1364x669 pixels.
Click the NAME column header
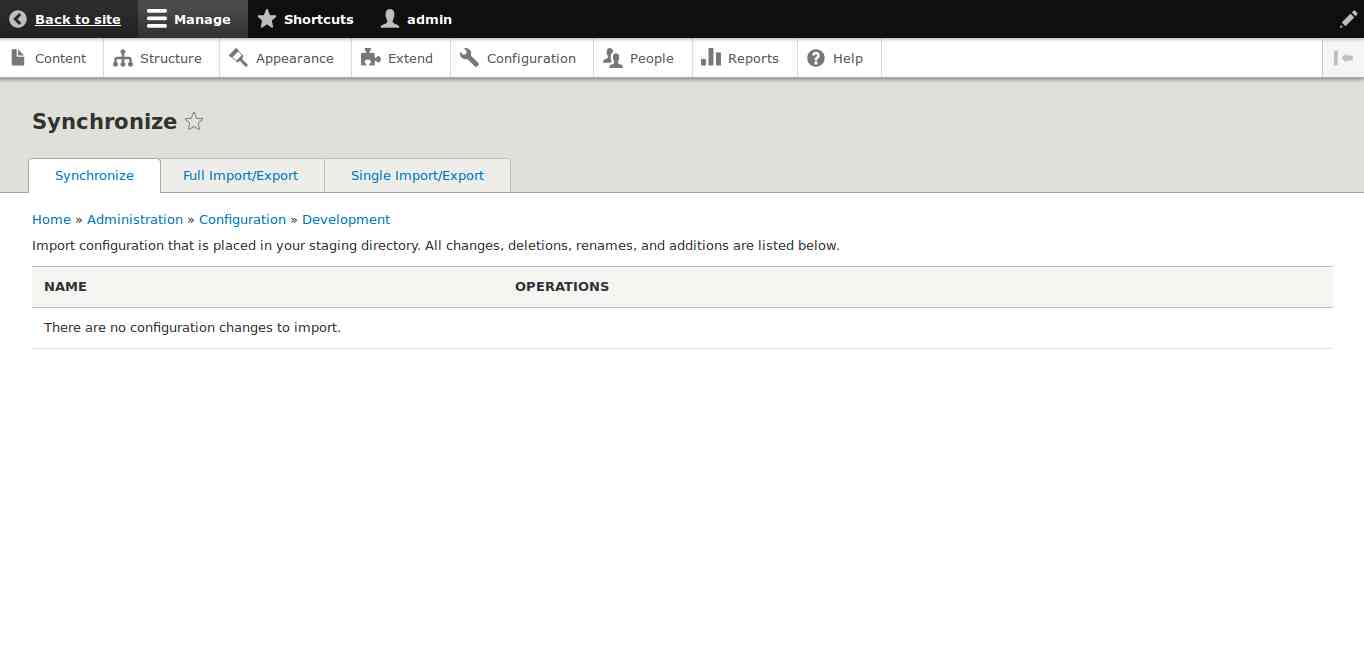[x=65, y=287]
